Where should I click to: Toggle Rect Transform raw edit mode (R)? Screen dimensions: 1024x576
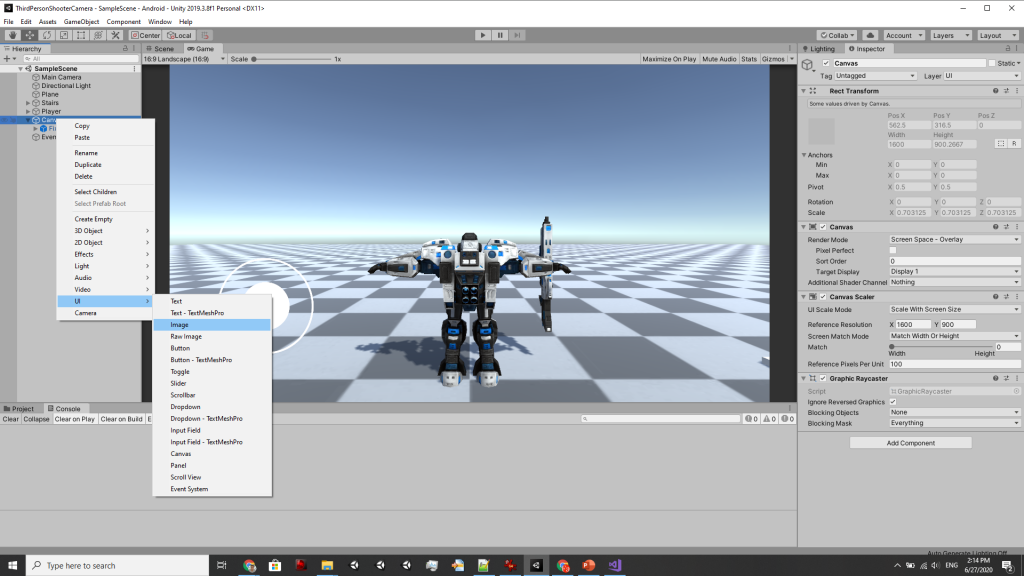[1014, 144]
